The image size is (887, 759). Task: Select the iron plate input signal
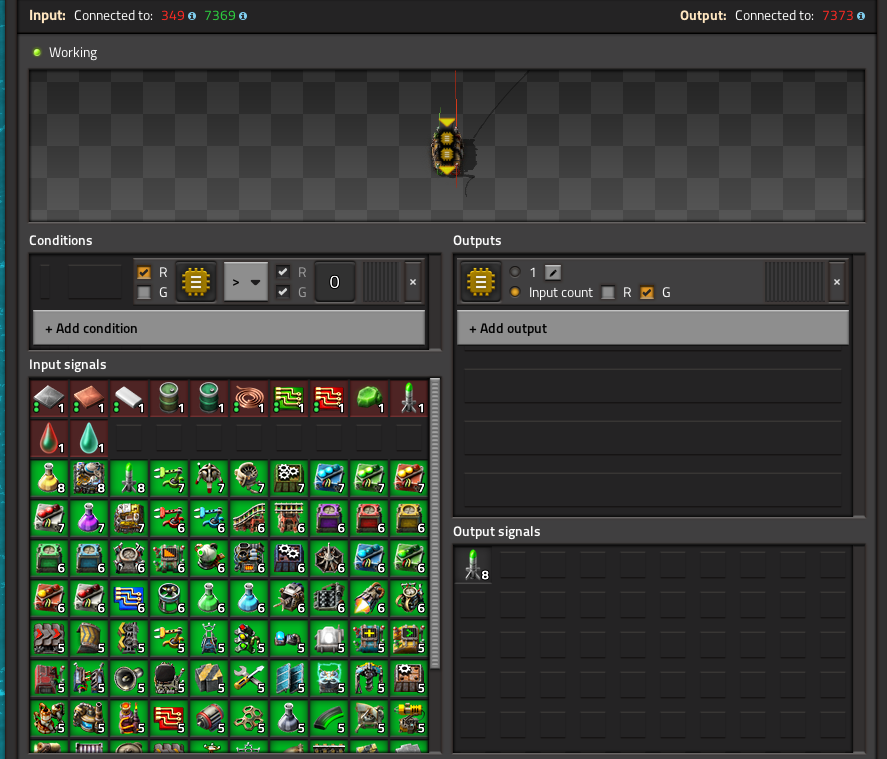point(49,398)
